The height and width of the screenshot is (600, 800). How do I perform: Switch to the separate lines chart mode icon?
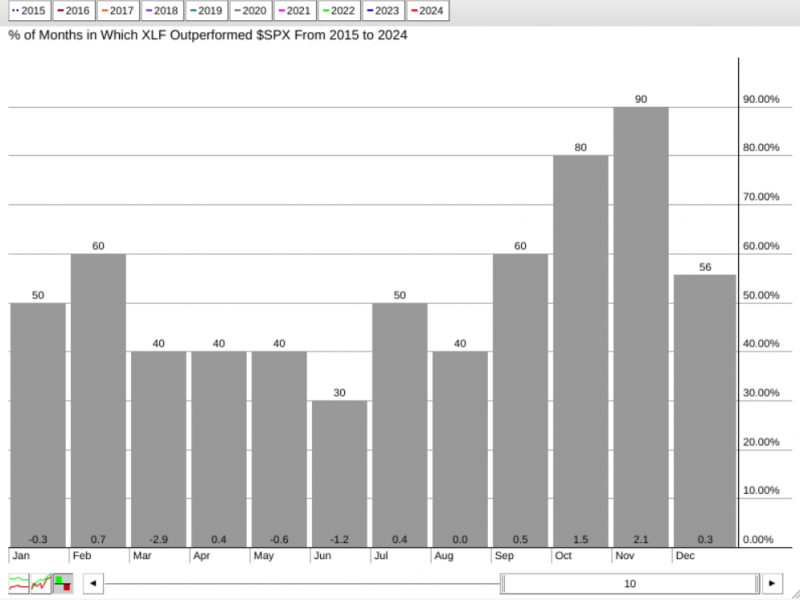18,583
